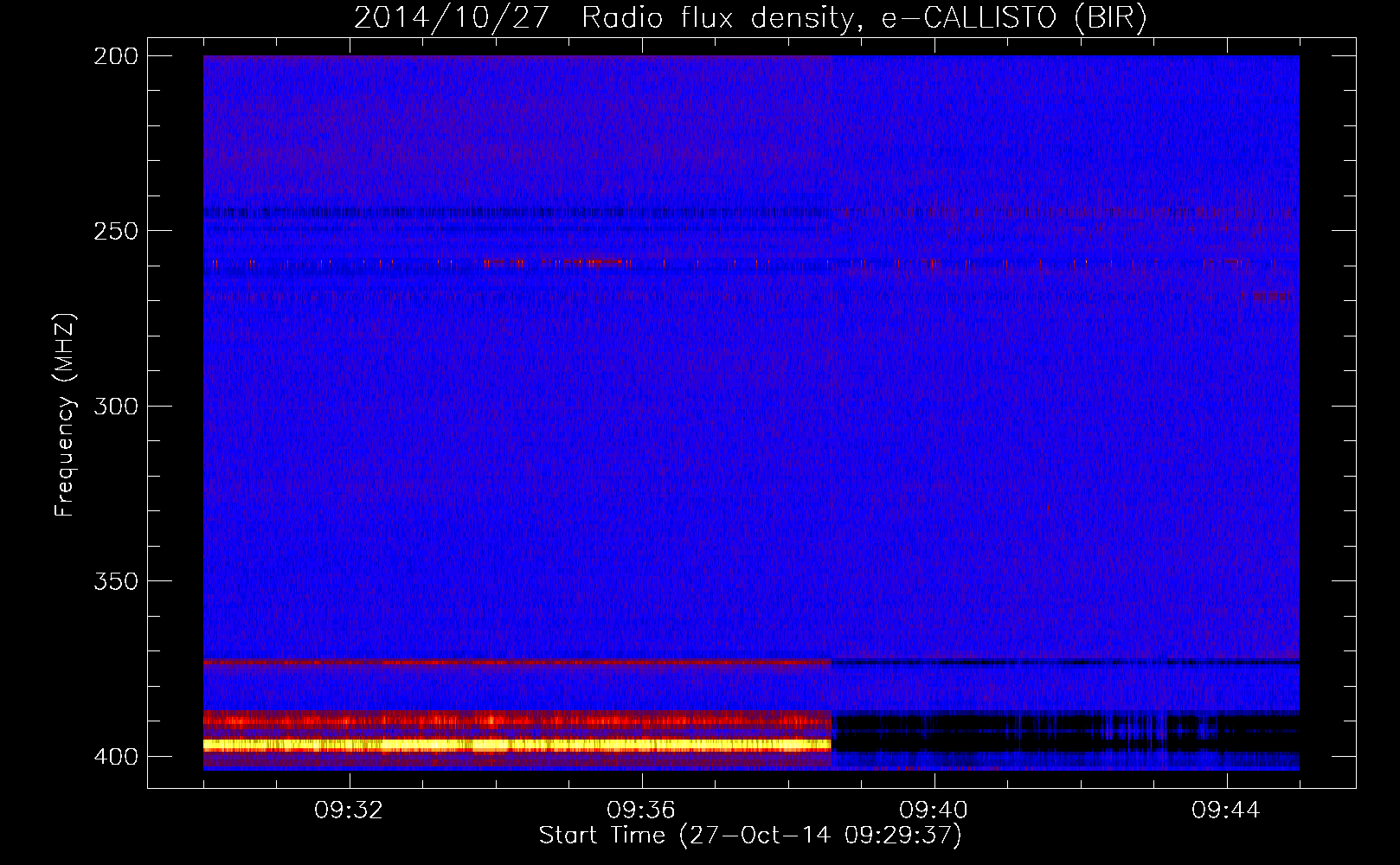The width and height of the screenshot is (1400, 865).
Task: Click the 09:36 time tick label
Action: pyautogui.click(x=641, y=811)
